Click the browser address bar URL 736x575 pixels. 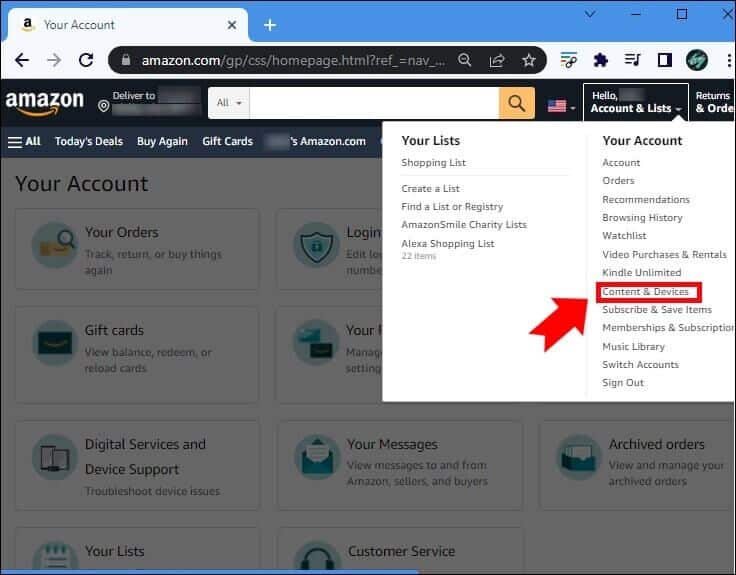pos(293,60)
